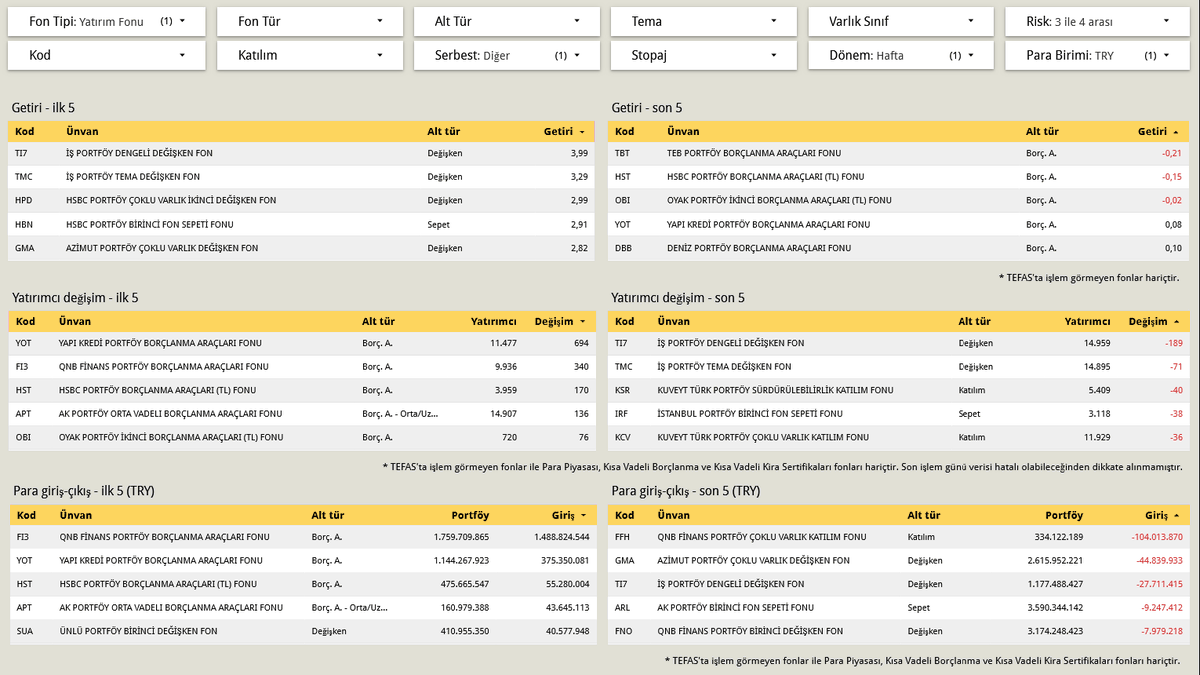Sort Getiri son 5 table by Getiri header
This screenshot has width=1200, height=675.
(1152, 131)
